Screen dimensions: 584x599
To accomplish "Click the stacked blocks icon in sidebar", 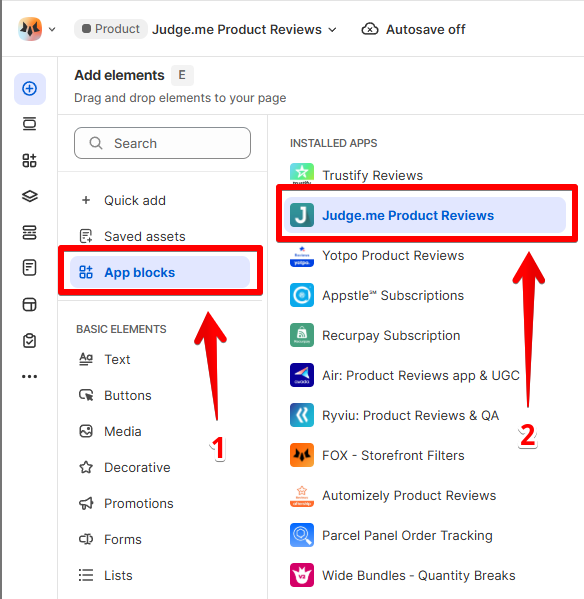I will click(x=30, y=232).
